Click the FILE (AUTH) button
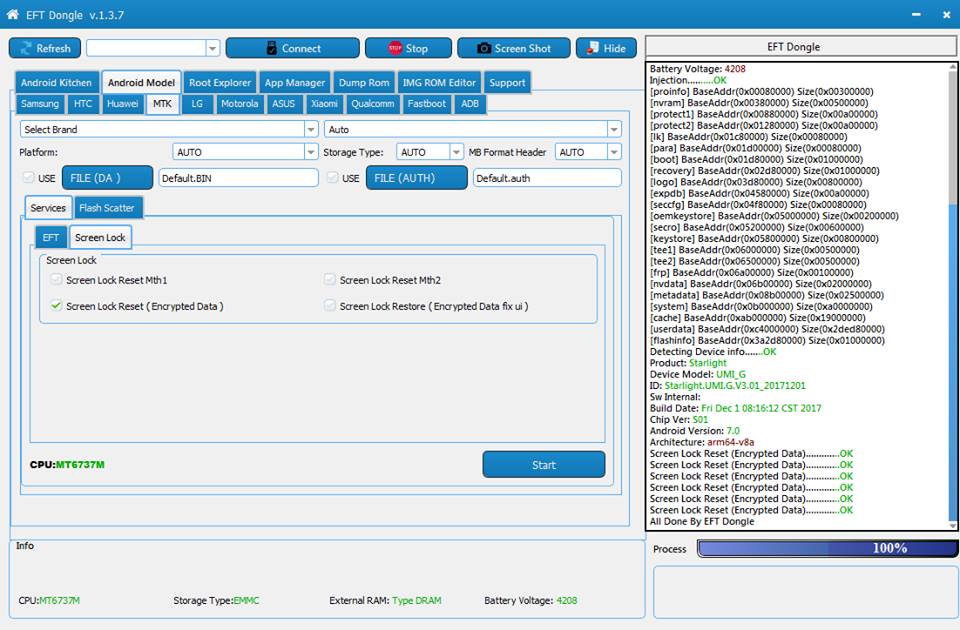The width and height of the screenshot is (960, 630). [416, 178]
